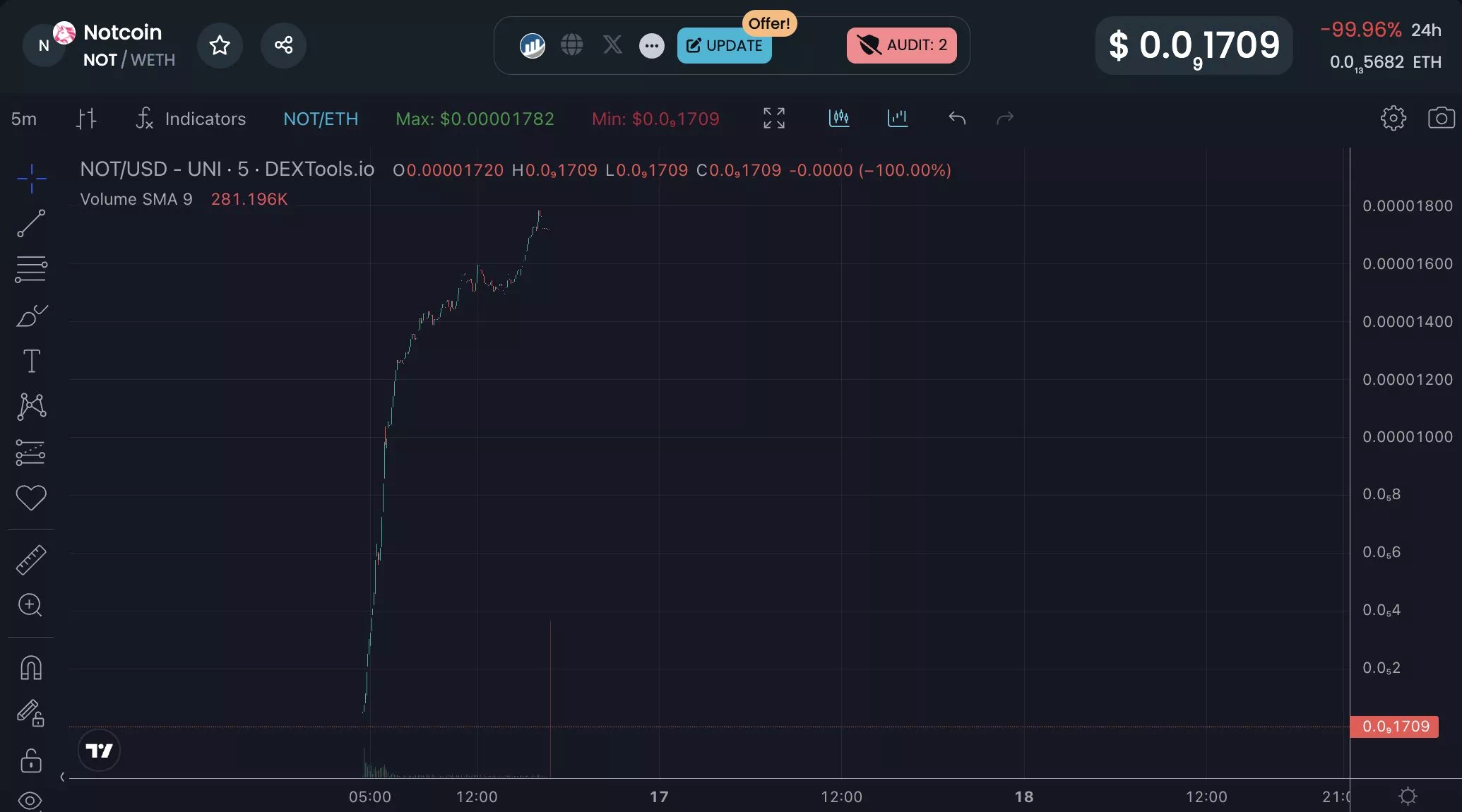1462x812 pixels.
Task: Toggle the volume bars chart icon
Action: 897,118
